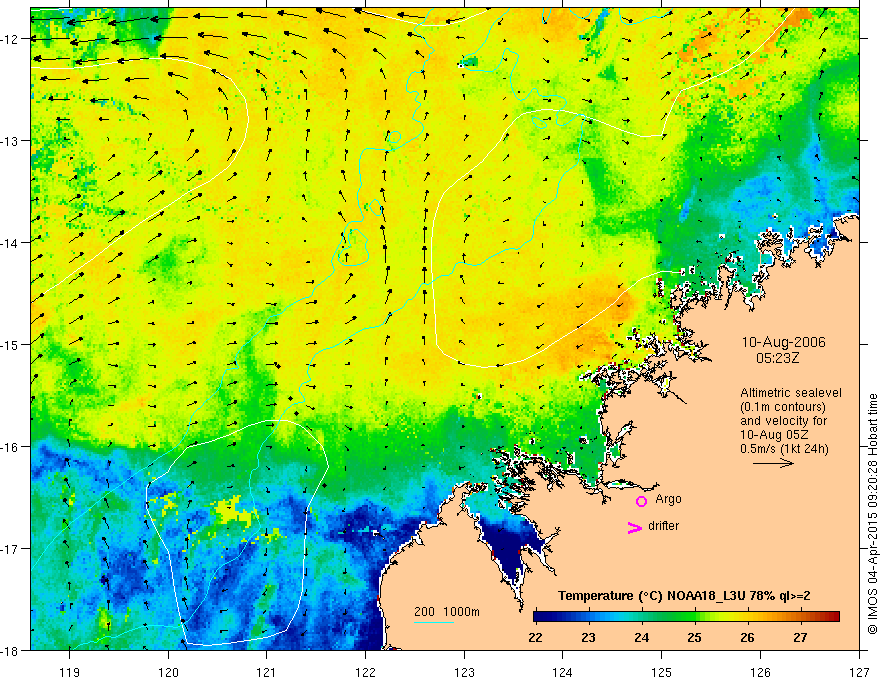The width and height of the screenshot is (880, 680).
Task: Click the 25 value on the colorbar
Action: 694,637
